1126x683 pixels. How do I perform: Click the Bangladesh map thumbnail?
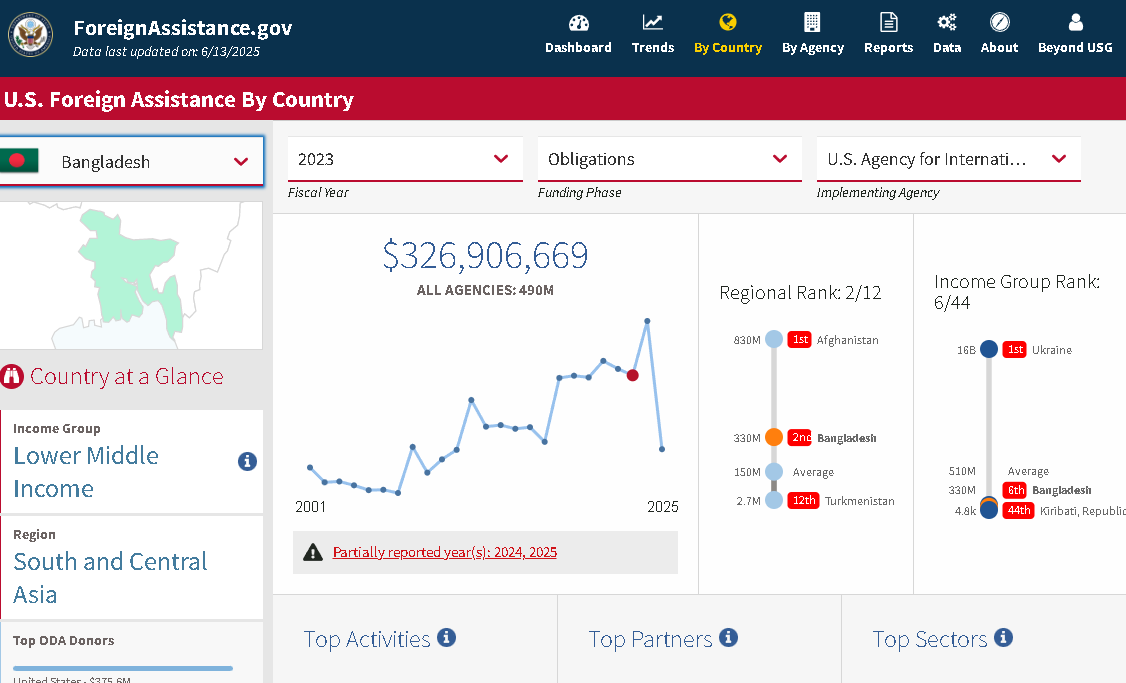pyautogui.click(x=131, y=275)
